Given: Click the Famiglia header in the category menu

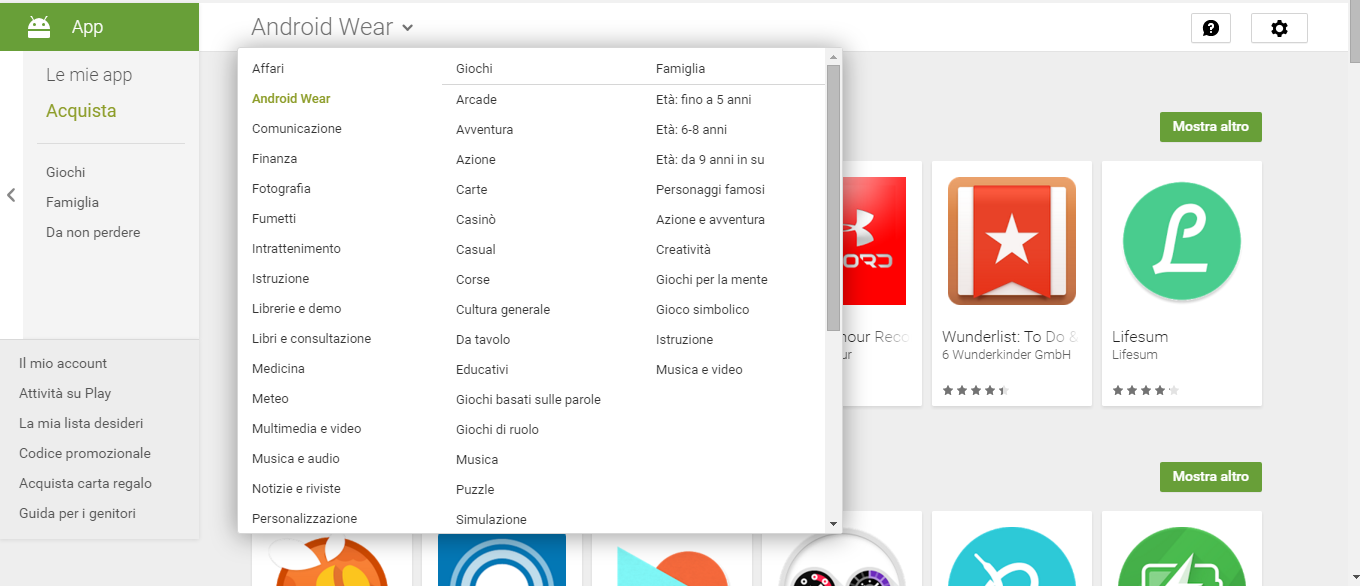Looking at the screenshot, I should pos(680,69).
